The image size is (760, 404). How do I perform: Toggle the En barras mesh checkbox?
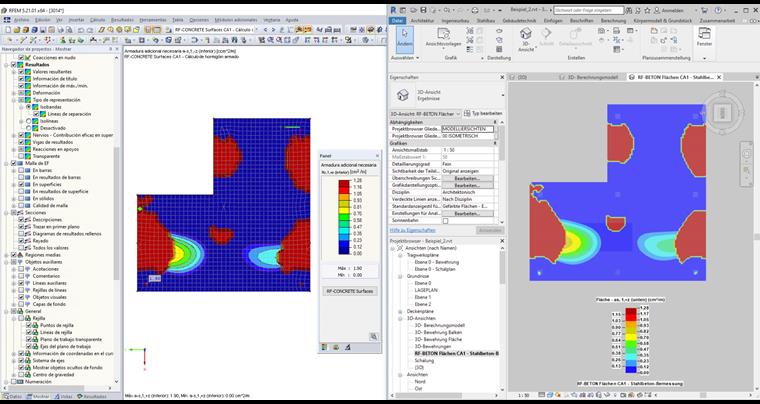coord(21,171)
